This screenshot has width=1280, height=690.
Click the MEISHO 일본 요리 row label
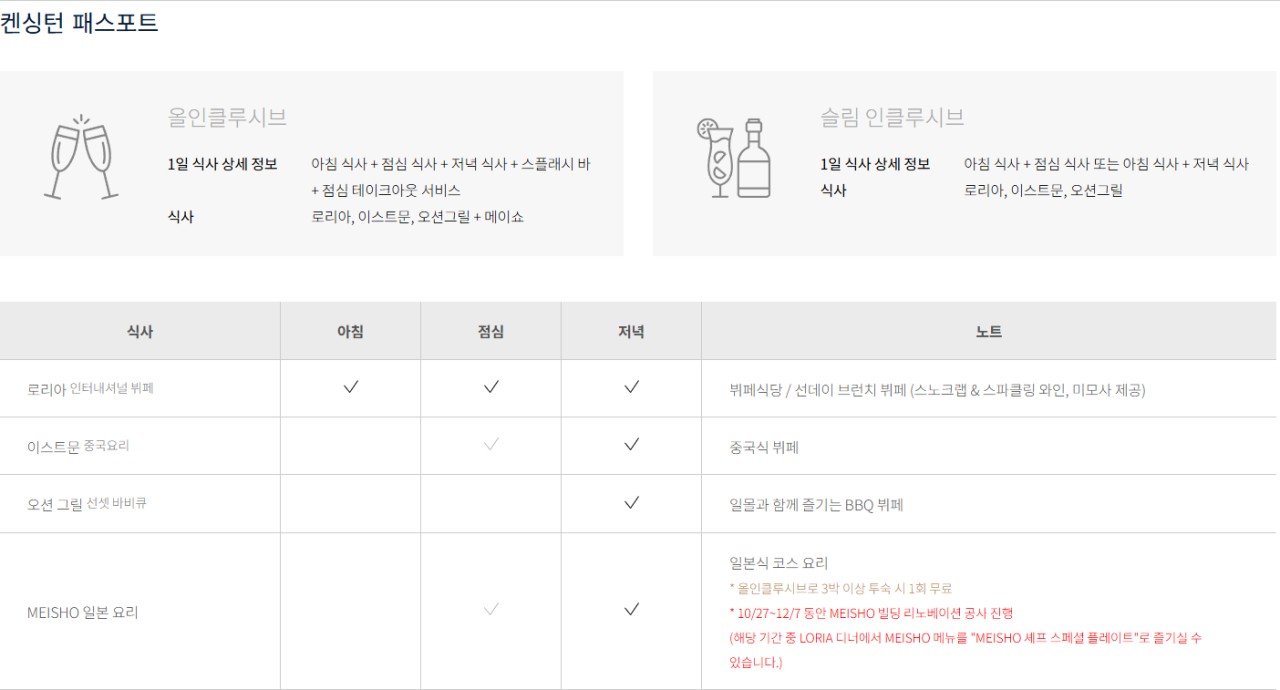click(83, 612)
